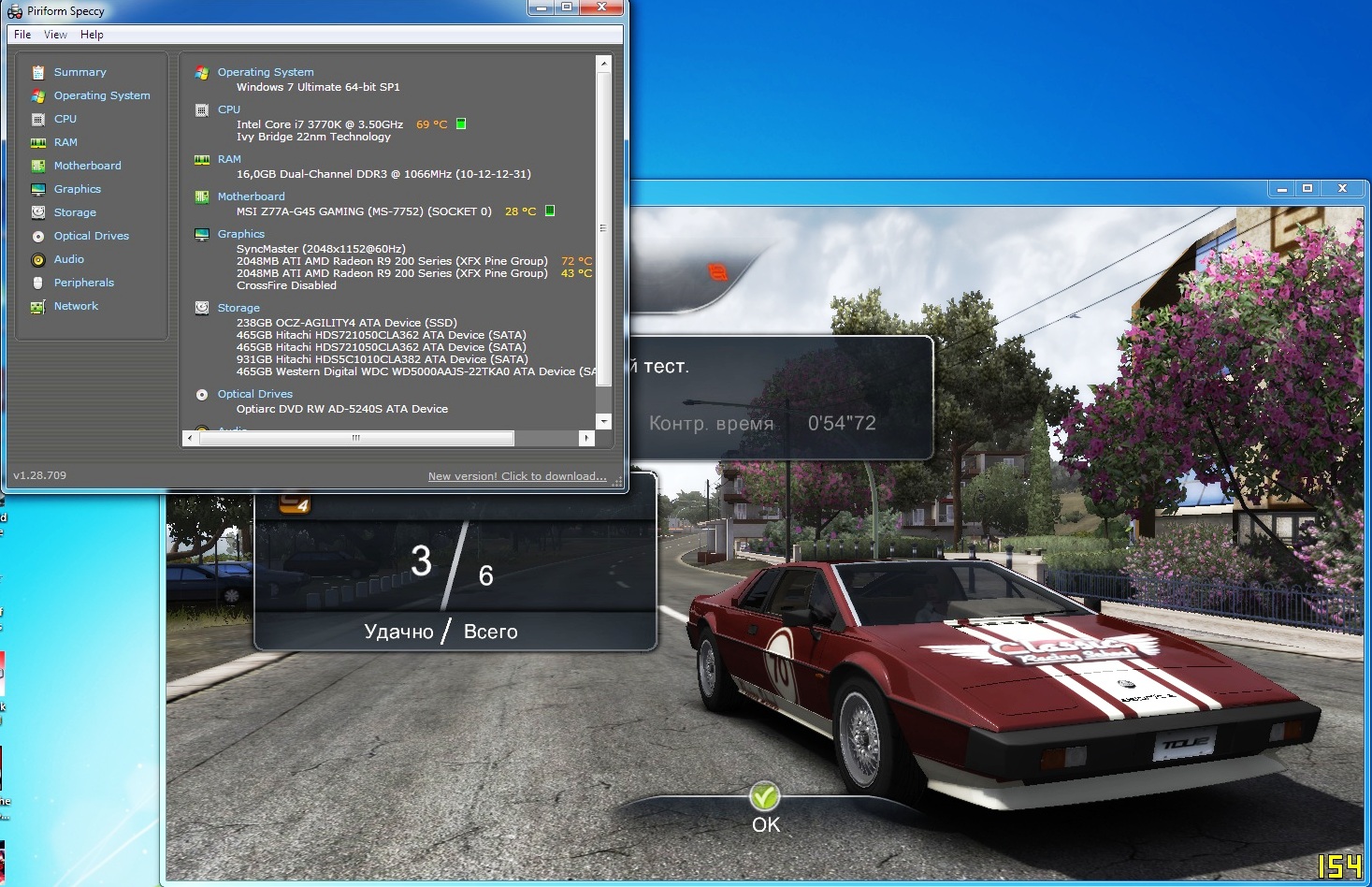Open the CPU chip icon in sidebar
Viewport: 1372px width, 887px height.
coord(38,119)
